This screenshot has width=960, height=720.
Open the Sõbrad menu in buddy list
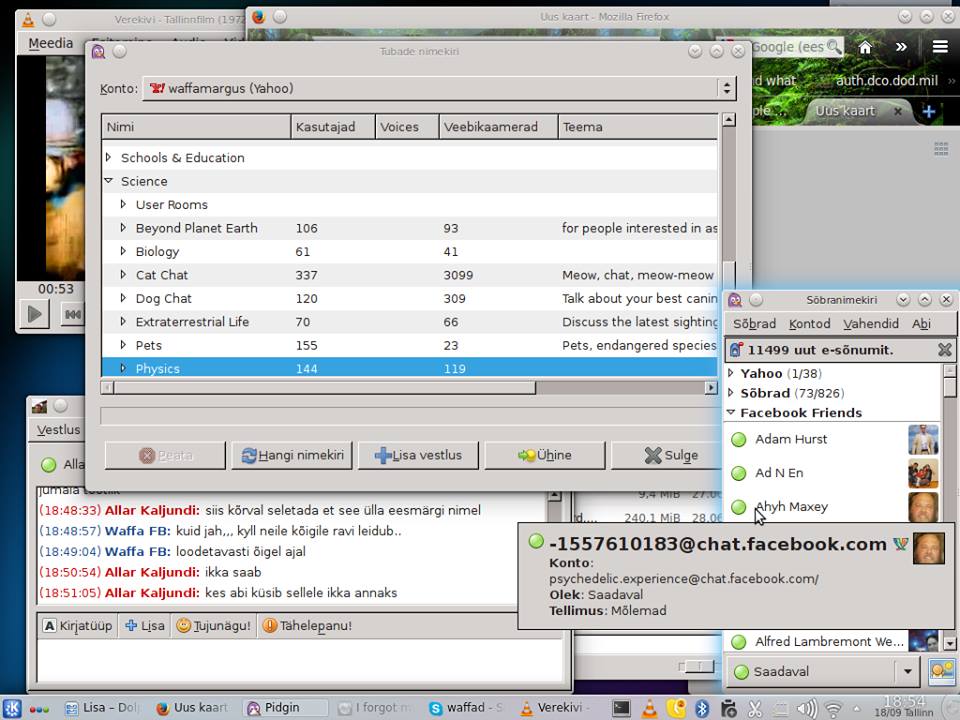coord(754,324)
